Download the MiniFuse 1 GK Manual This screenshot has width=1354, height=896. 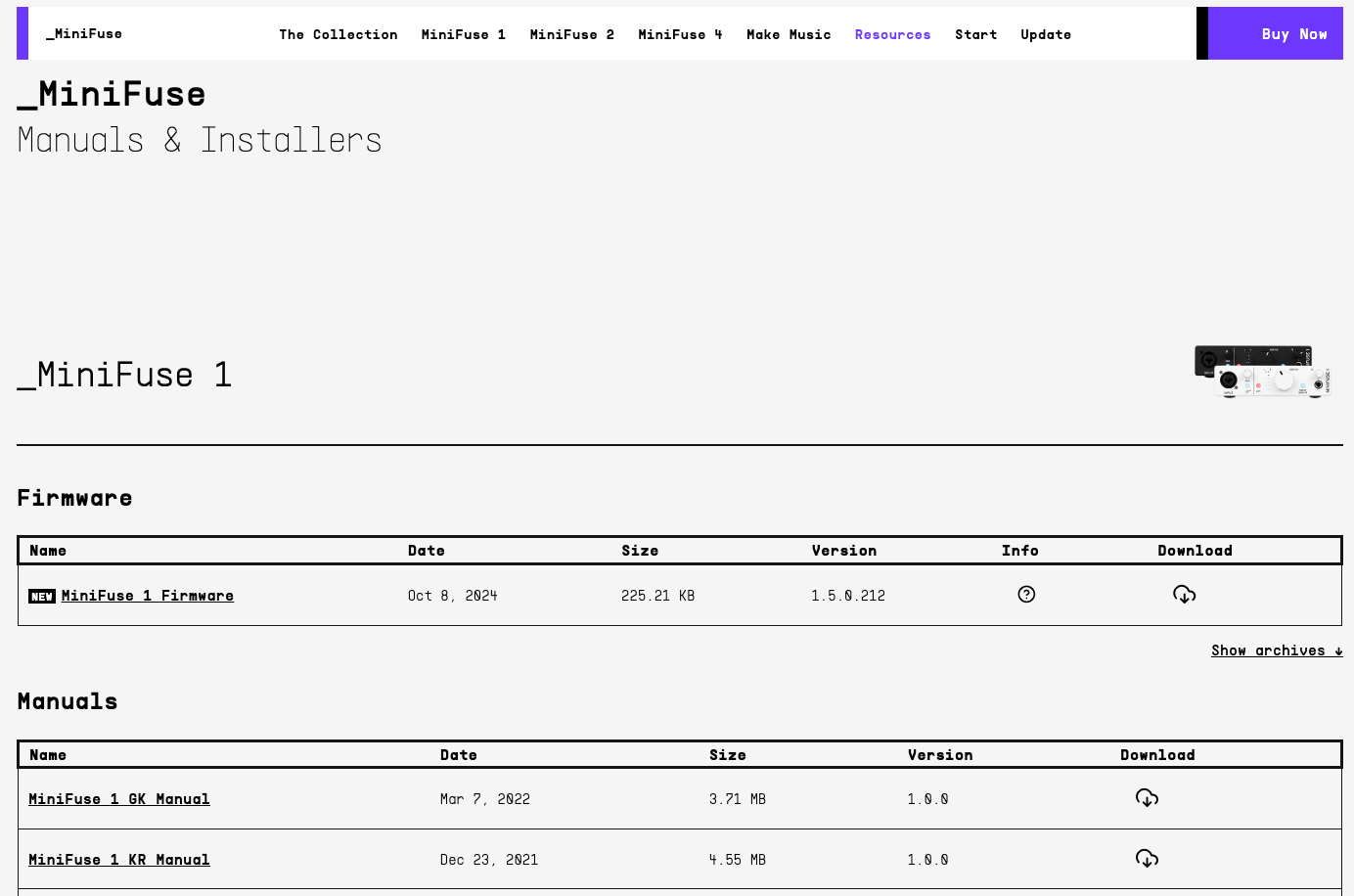[x=1147, y=798]
